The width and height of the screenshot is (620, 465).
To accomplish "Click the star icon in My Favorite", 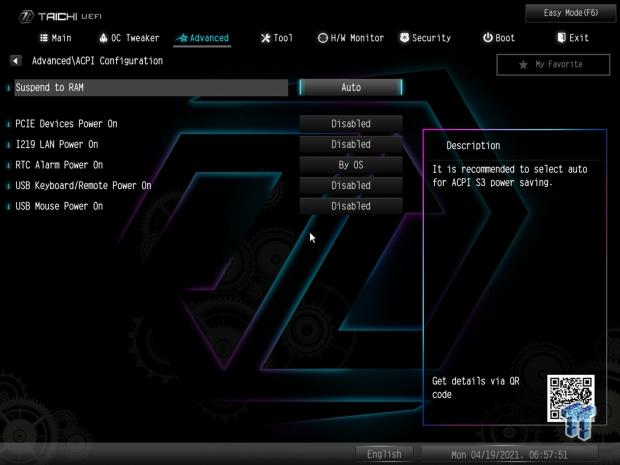I will 523,64.
